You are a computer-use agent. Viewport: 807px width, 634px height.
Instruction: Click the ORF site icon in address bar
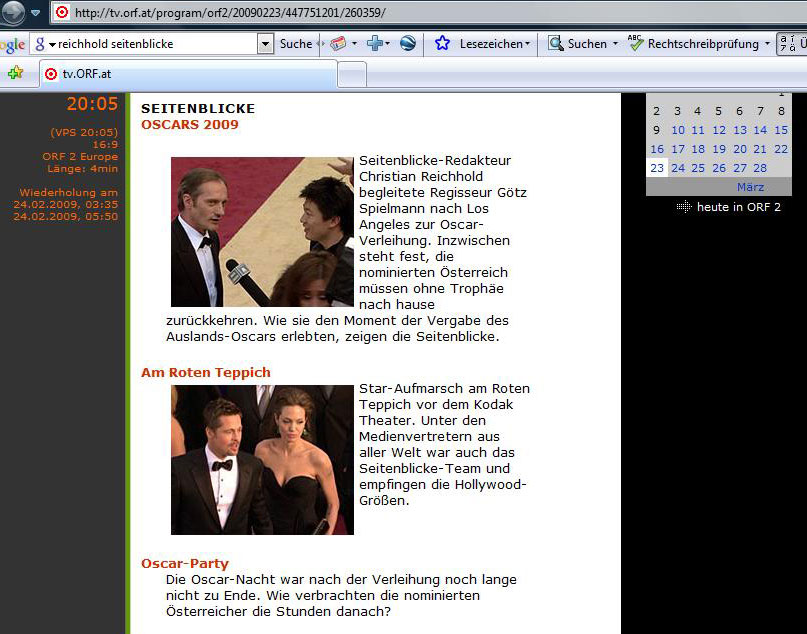pyautogui.click(x=62, y=13)
